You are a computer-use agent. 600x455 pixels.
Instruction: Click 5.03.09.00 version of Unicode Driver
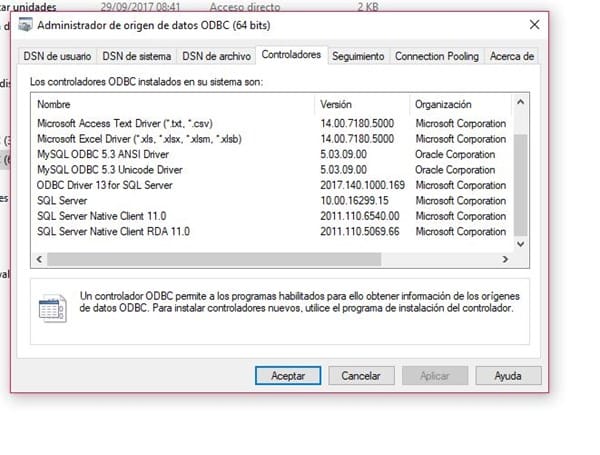[343, 170]
